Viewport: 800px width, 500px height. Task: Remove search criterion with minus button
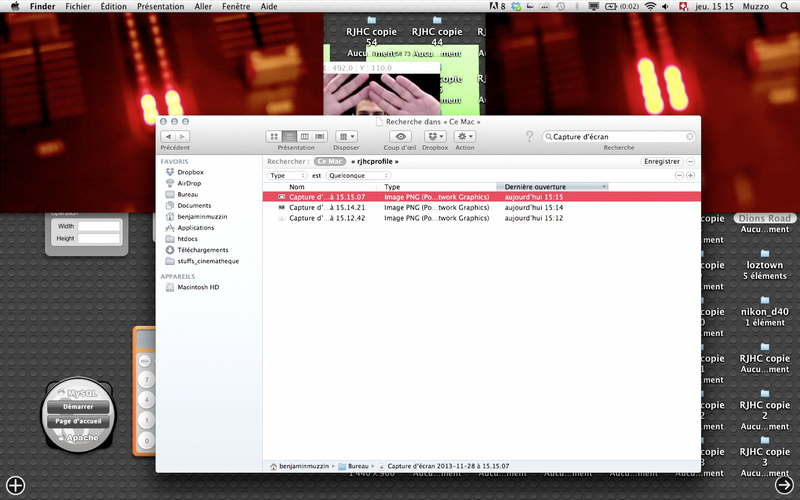[x=679, y=175]
